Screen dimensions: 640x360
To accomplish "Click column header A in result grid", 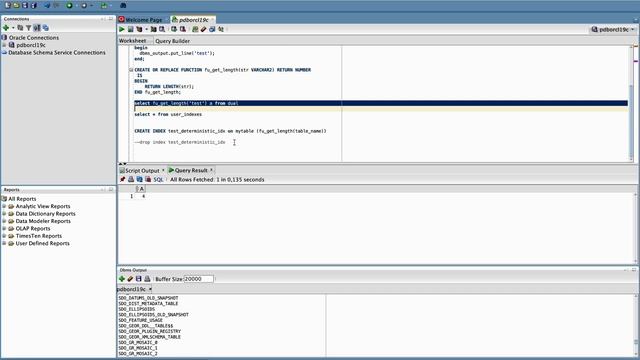I will [x=141, y=189].
